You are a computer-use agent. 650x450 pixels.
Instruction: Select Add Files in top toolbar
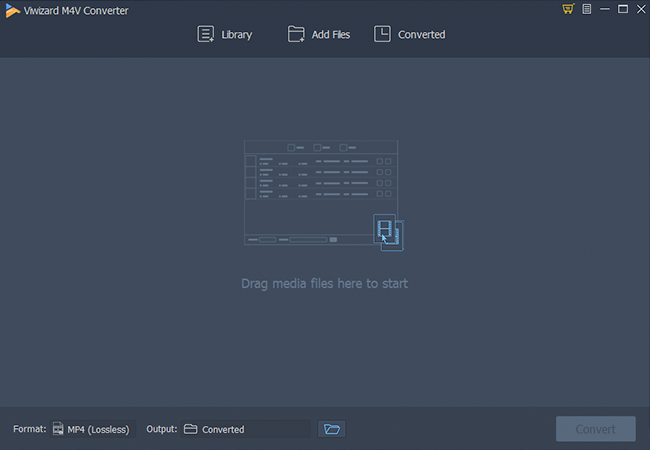tap(319, 34)
